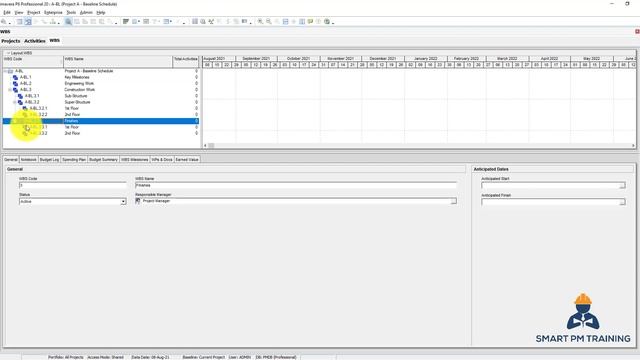The width and height of the screenshot is (640, 360).
Task: Click the highlighted layout toggle toolbar icon
Action: (x=28, y=21)
